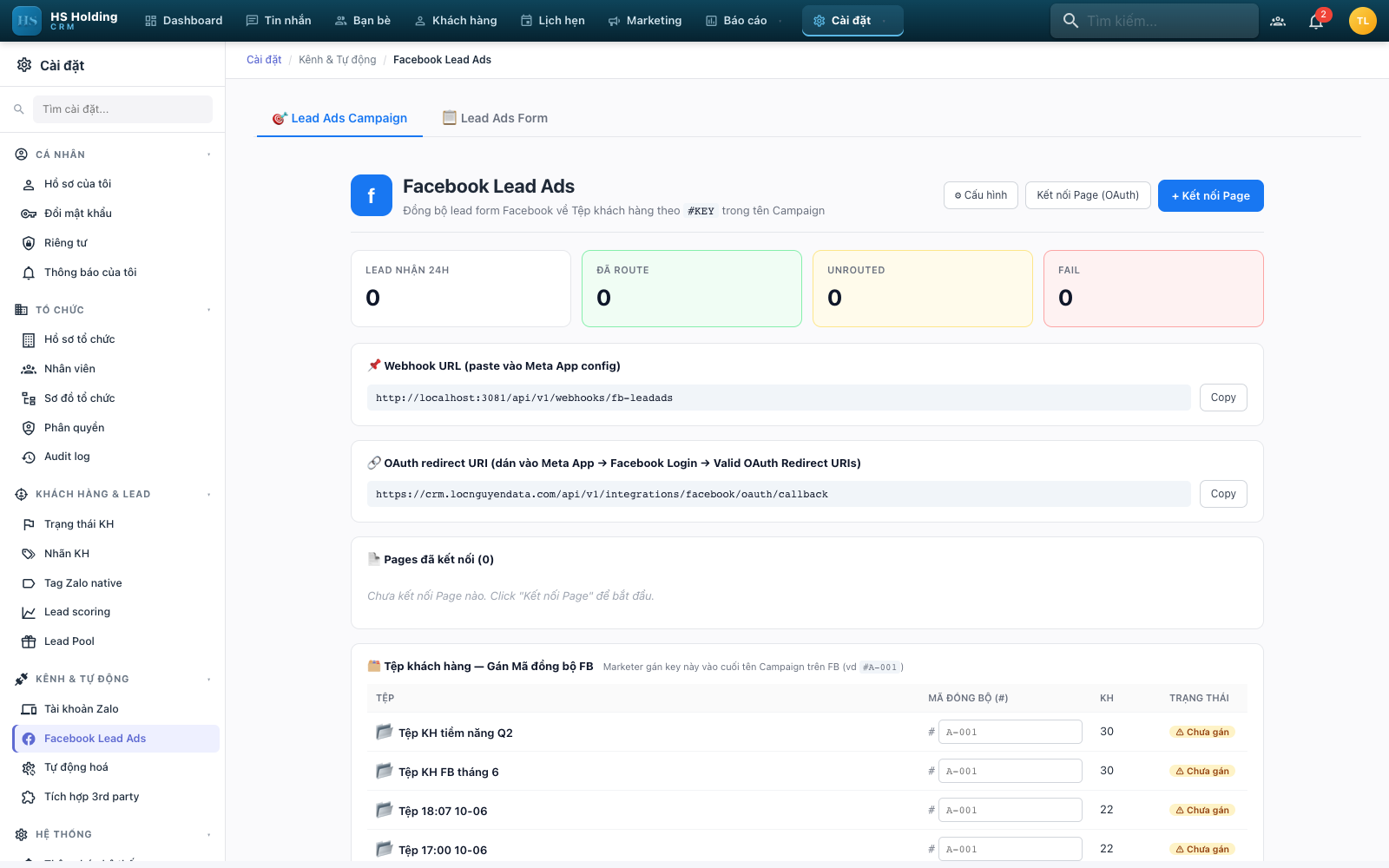Copy the OAuth redirect URI
The width and height of the screenshot is (1389, 868).
click(x=1223, y=494)
